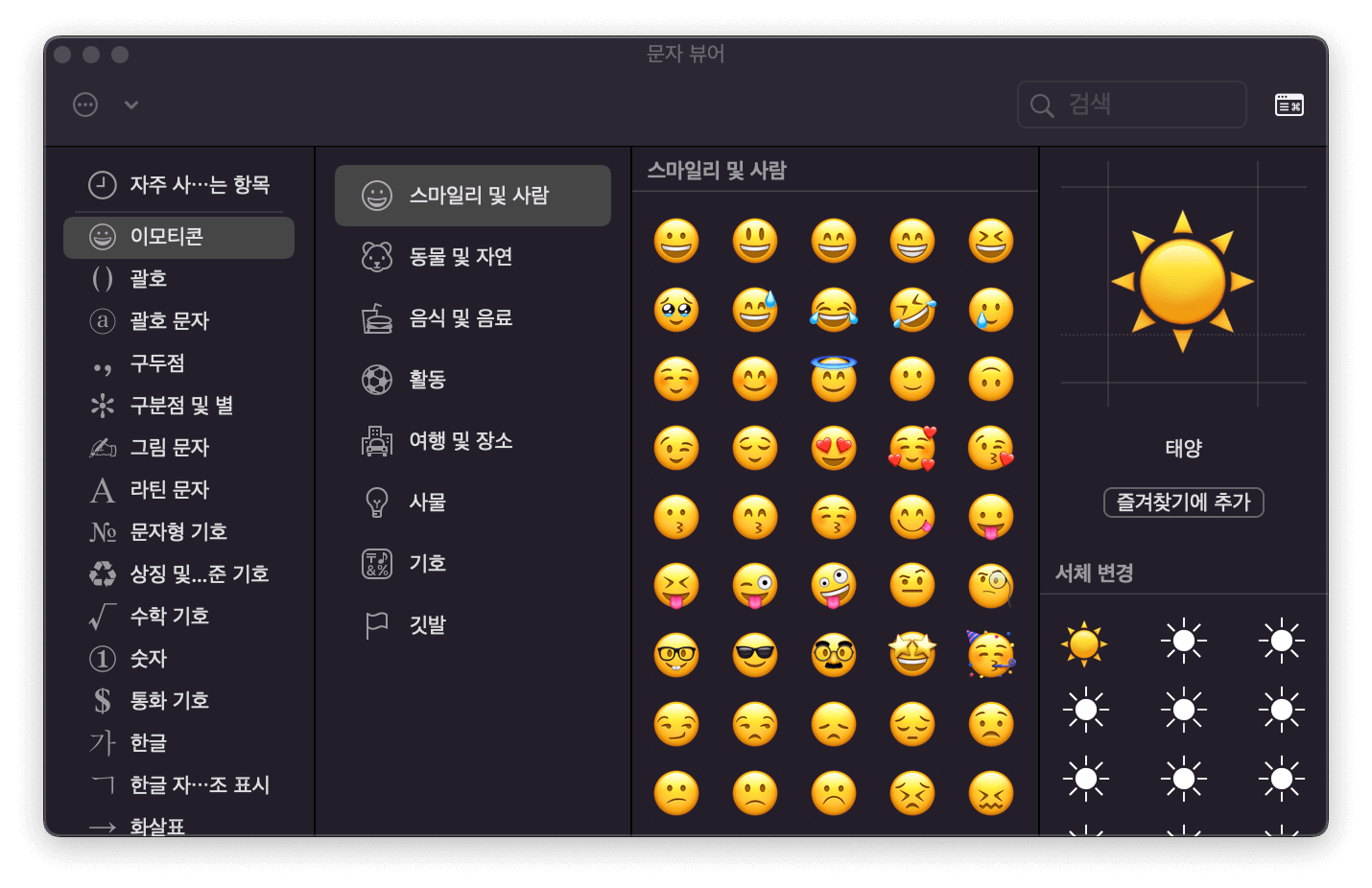Viewport: 1372px width, 888px height.
Task: Select 활동 subcategory
Action: coord(473,380)
